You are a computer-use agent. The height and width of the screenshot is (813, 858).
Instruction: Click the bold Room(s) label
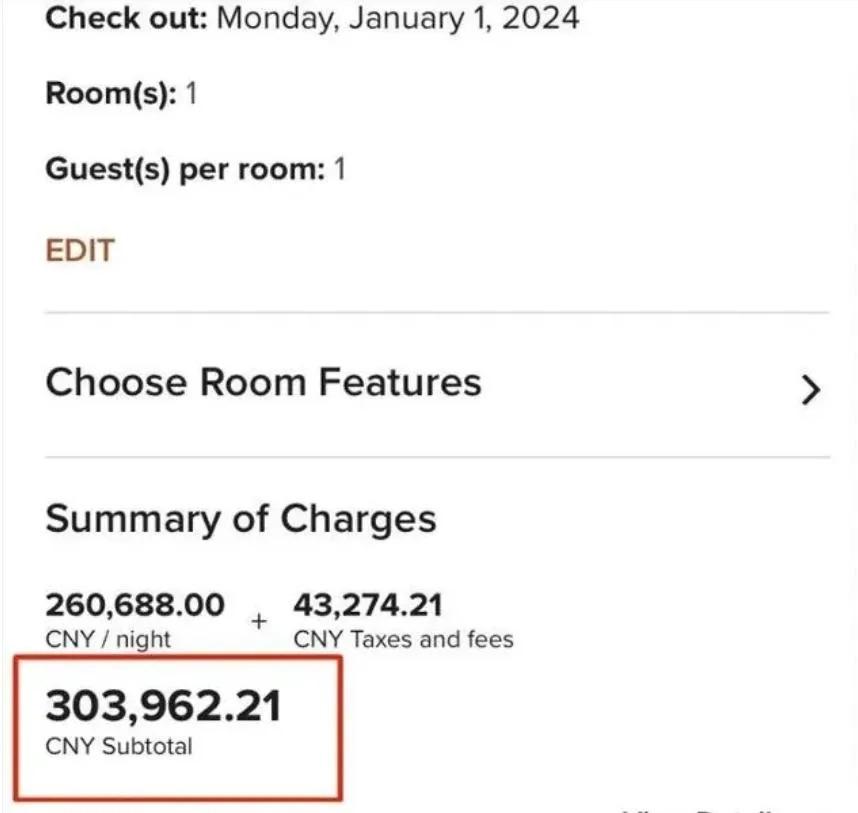[x=111, y=94]
